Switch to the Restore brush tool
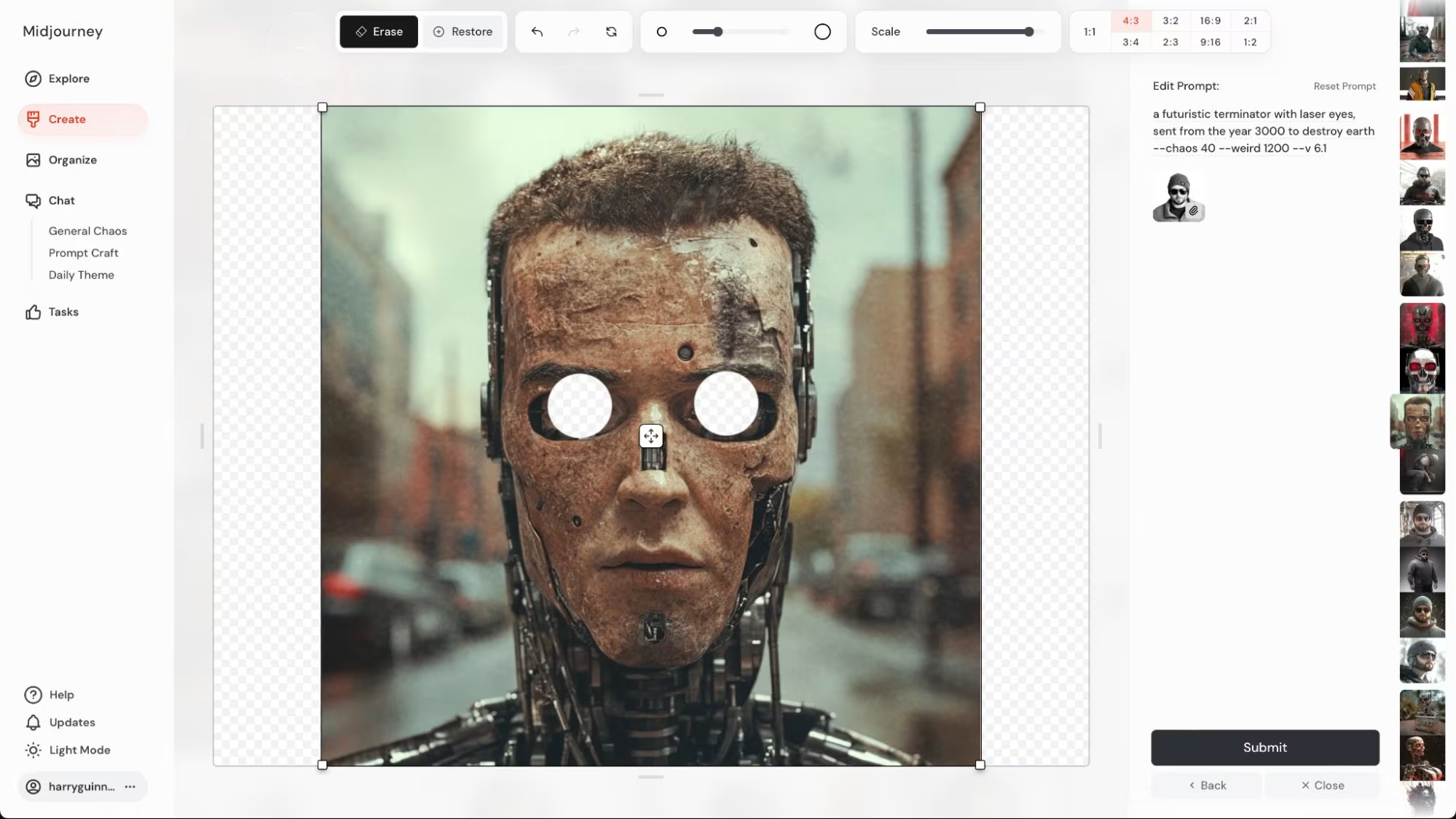This screenshot has width=1456, height=819. point(463,31)
